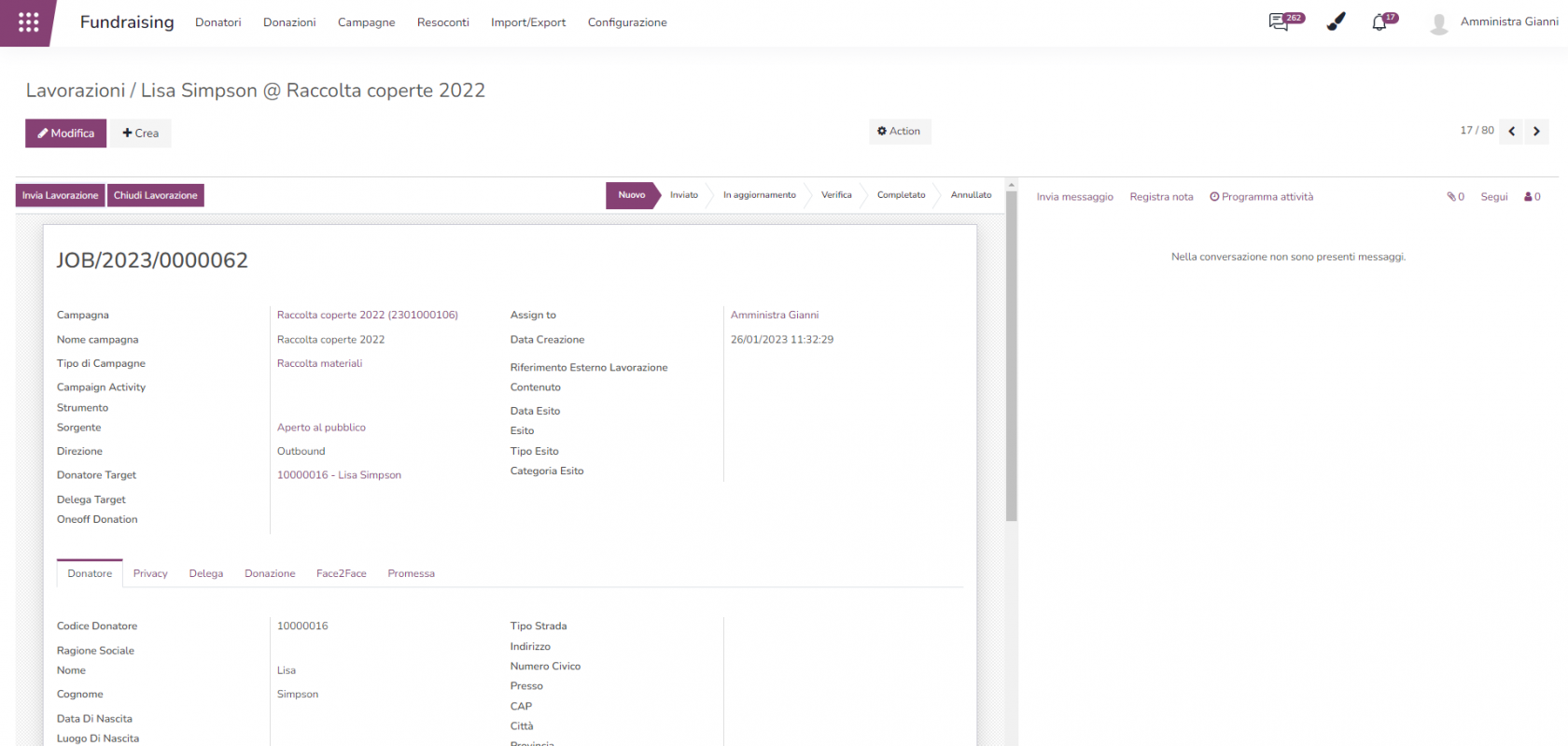Open the conversations messages icon
The width and height of the screenshot is (1568, 746).
click(1279, 22)
